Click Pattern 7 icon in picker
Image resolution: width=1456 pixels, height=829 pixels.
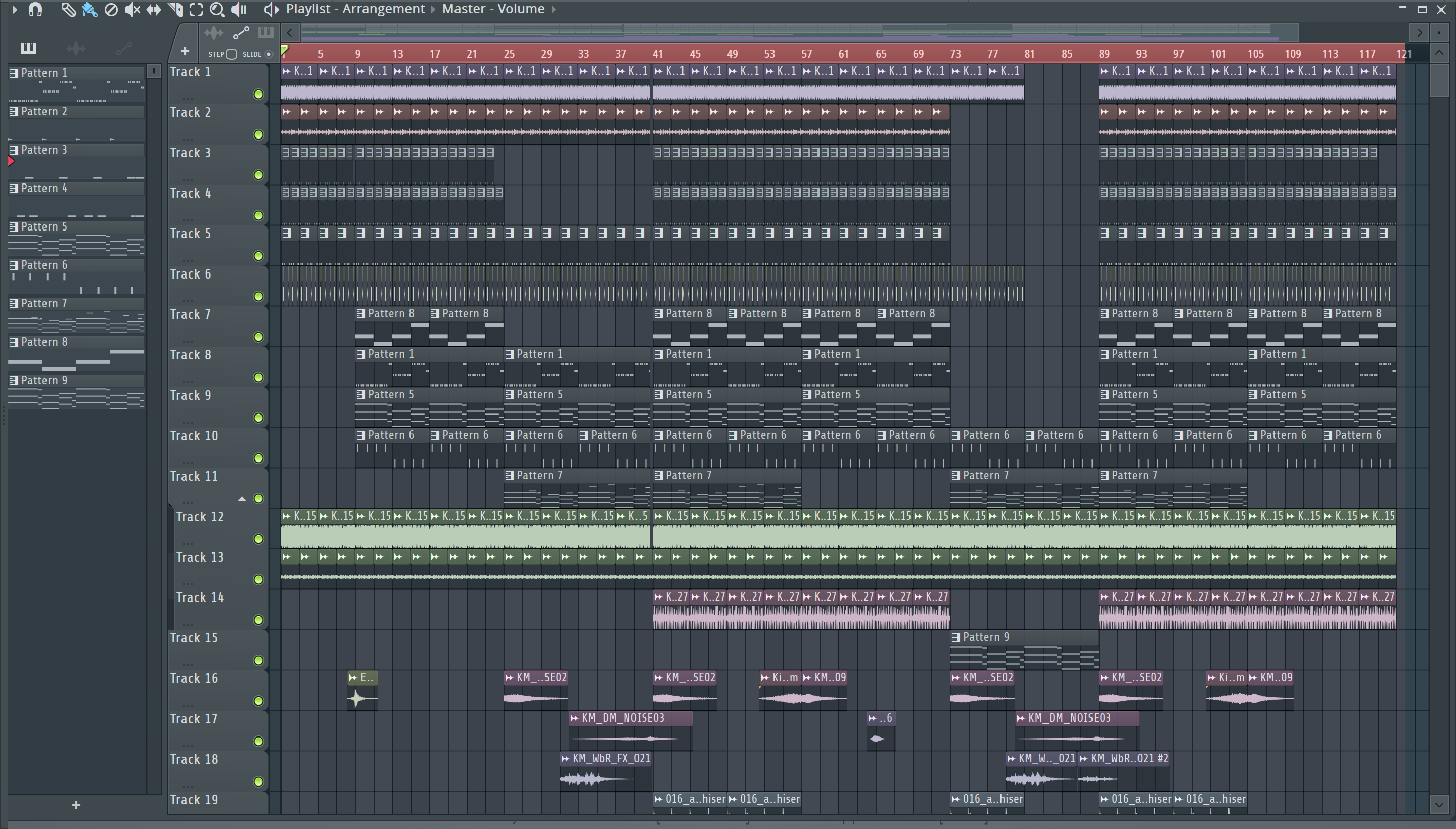pyautogui.click(x=14, y=303)
